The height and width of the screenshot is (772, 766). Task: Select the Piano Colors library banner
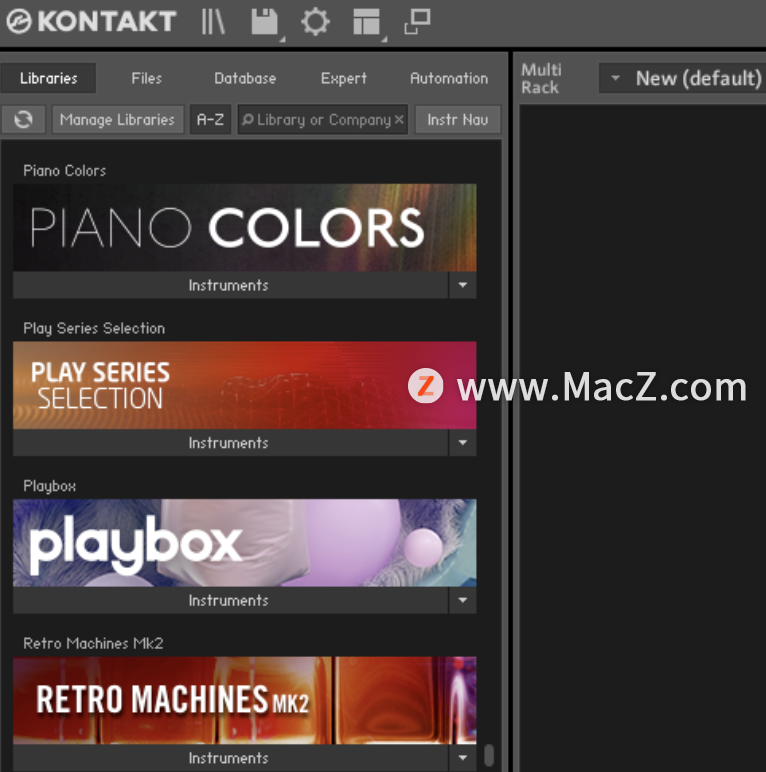245,227
